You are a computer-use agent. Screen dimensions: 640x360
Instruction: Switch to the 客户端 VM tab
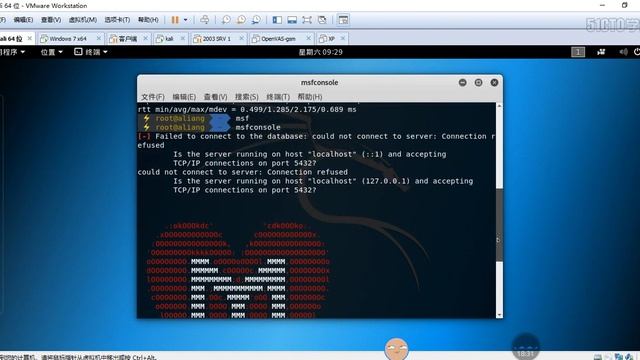click(127, 39)
